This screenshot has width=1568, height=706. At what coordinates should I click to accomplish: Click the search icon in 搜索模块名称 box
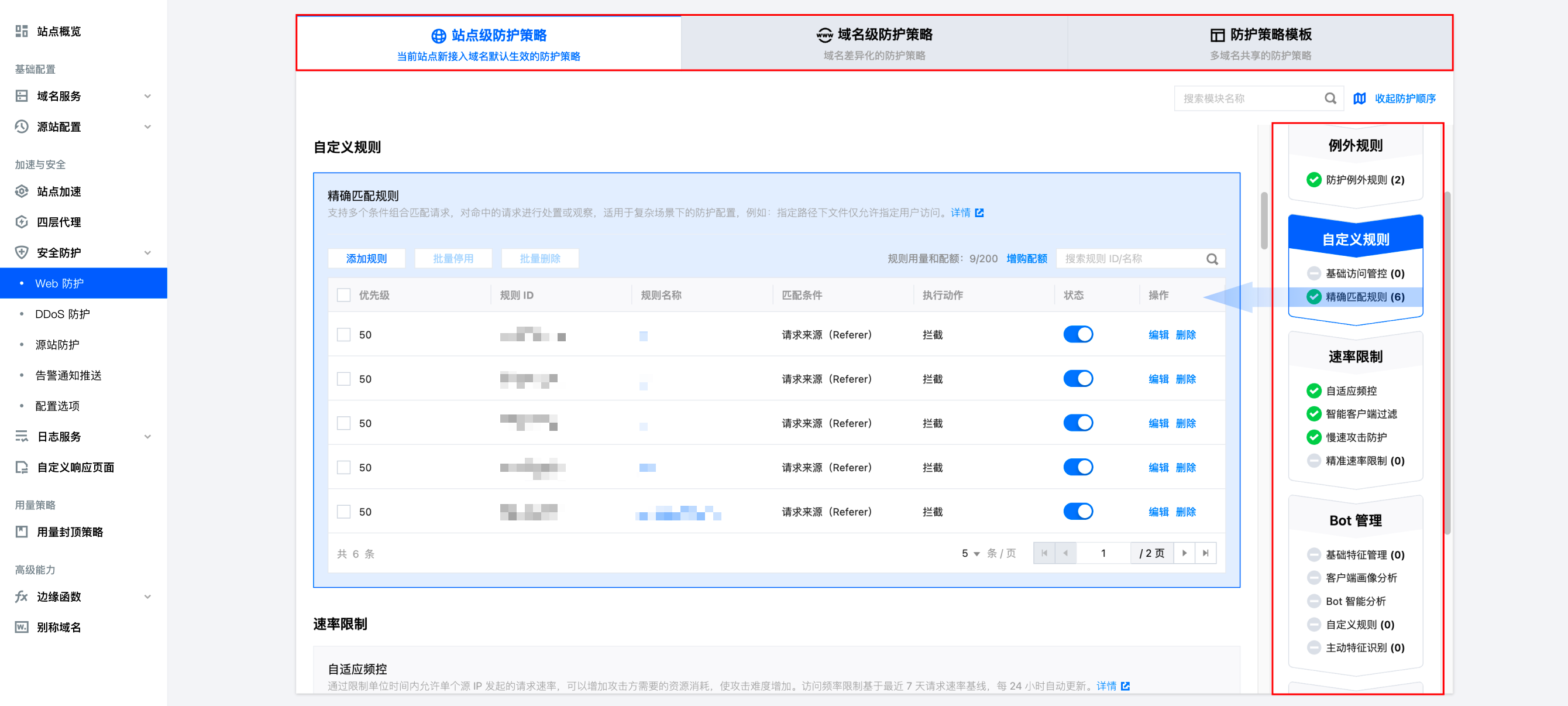[1330, 98]
